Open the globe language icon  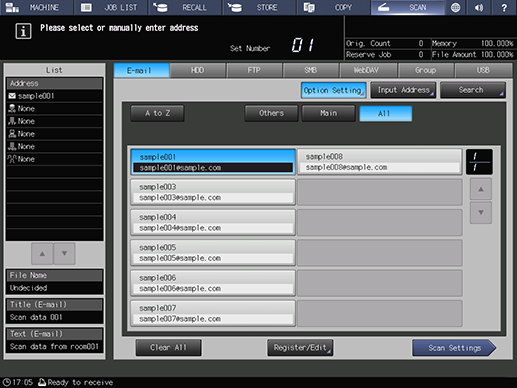point(455,7)
